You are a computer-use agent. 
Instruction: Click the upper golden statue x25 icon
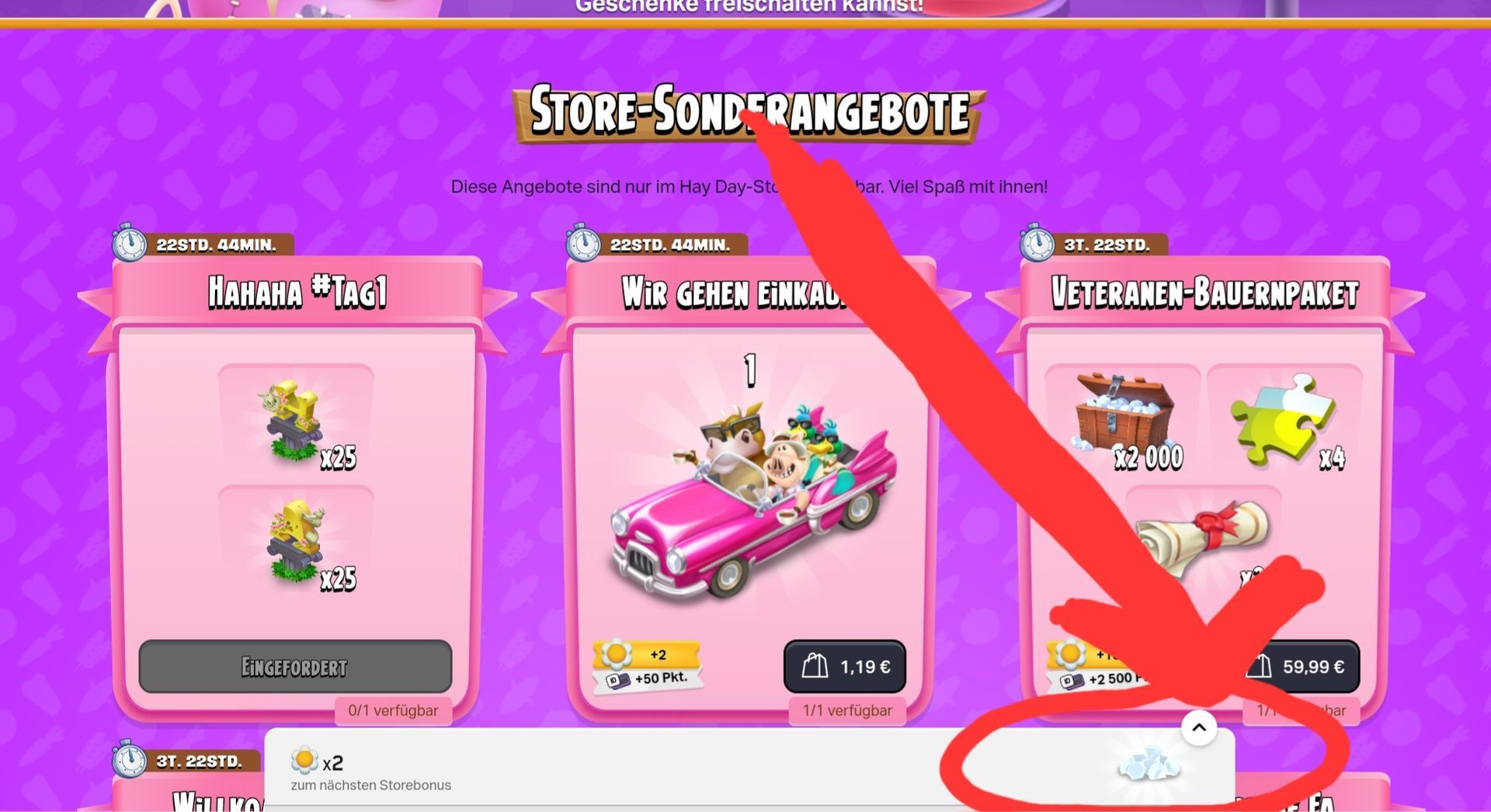pos(297,423)
